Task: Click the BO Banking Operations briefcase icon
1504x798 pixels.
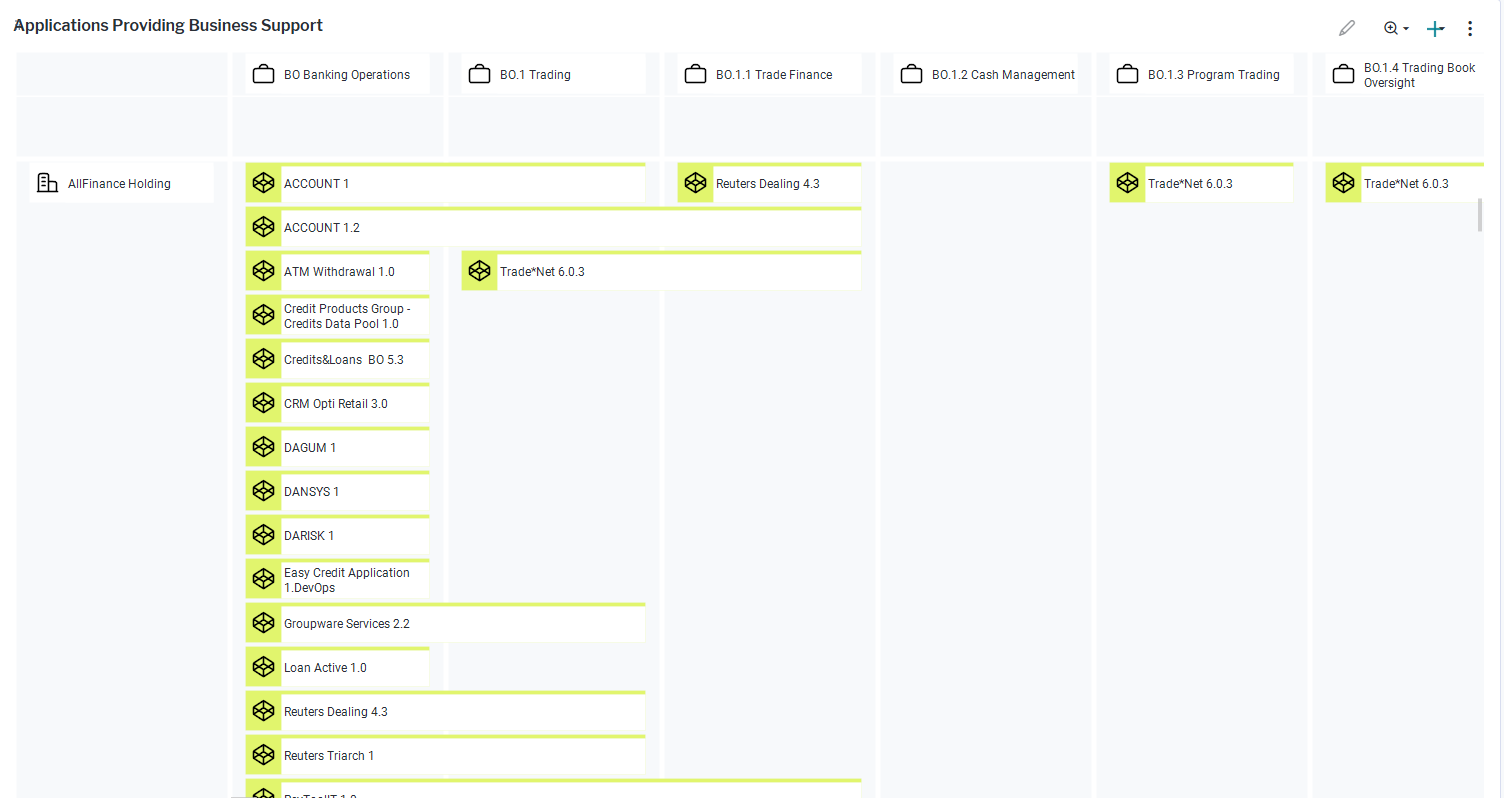Action: pyautogui.click(x=263, y=75)
